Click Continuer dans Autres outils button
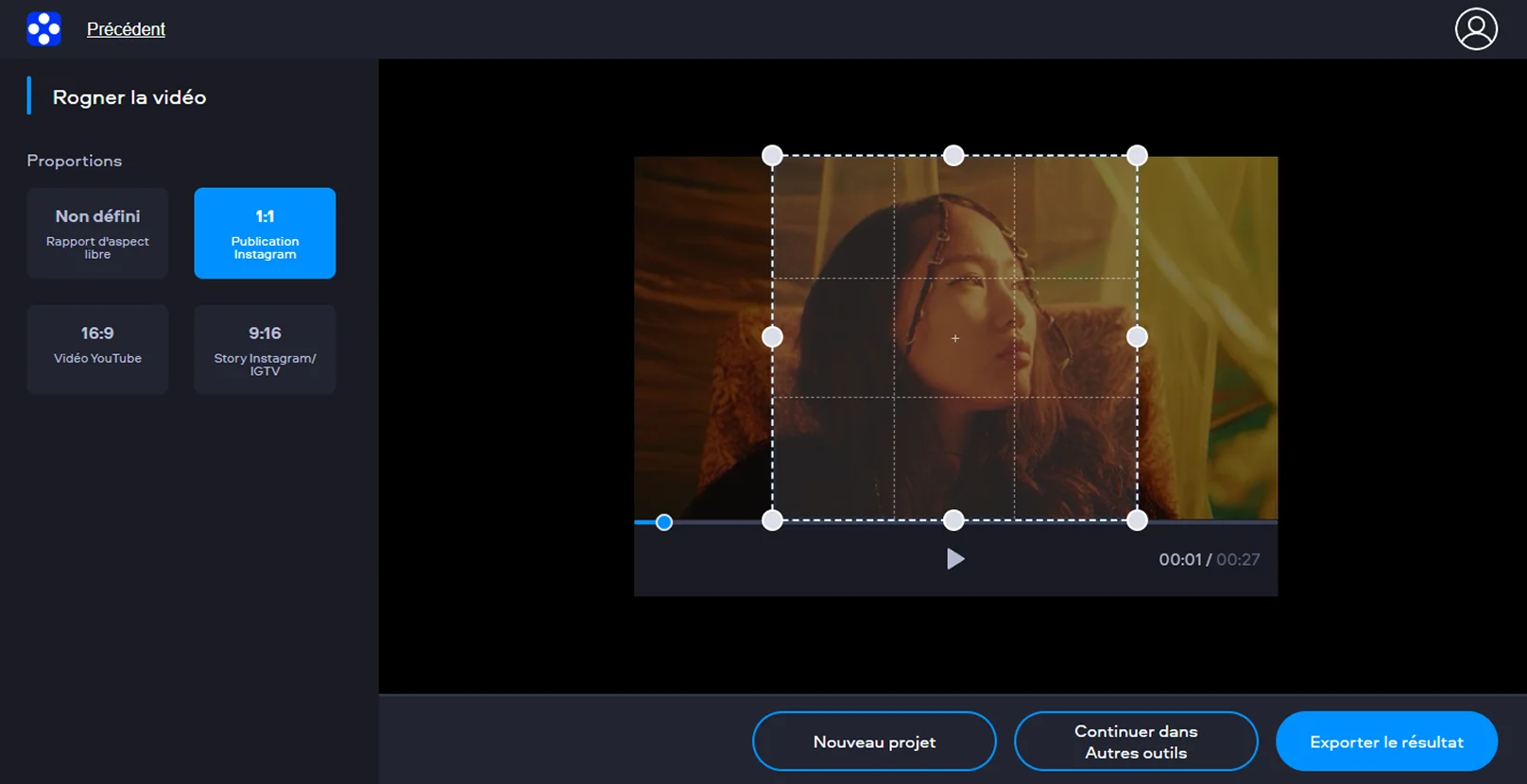Image resolution: width=1527 pixels, height=784 pixels. [x=1136, y=741]
